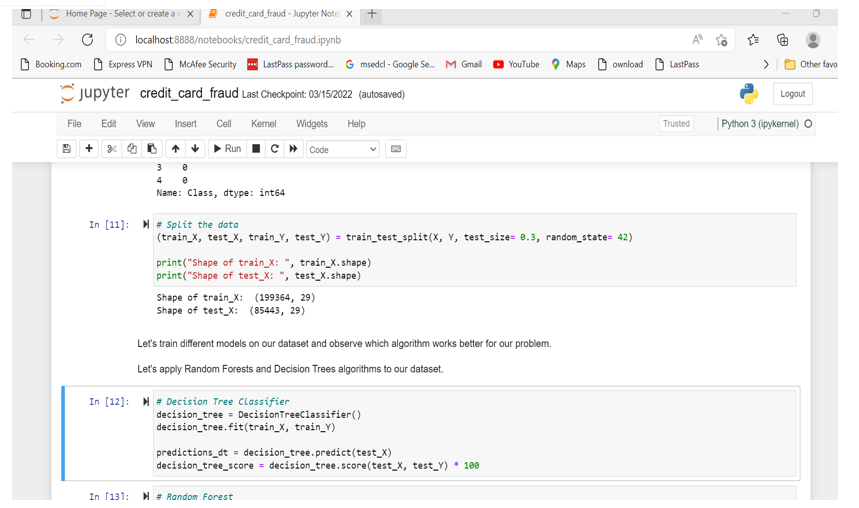The image size is (859, 508).
Task: Copy selected cells using the toolbar icon
Action: (x=132, y=149)
